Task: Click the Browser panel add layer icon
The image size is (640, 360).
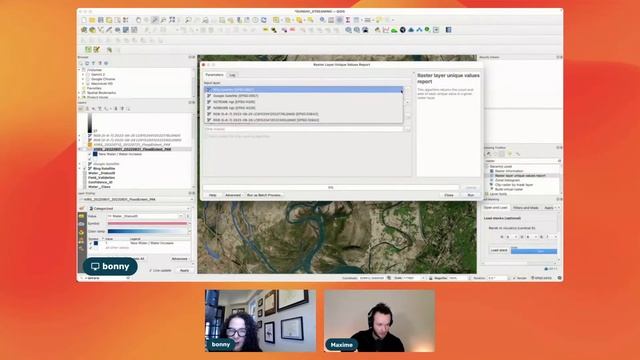Action: tap(81, 63)
